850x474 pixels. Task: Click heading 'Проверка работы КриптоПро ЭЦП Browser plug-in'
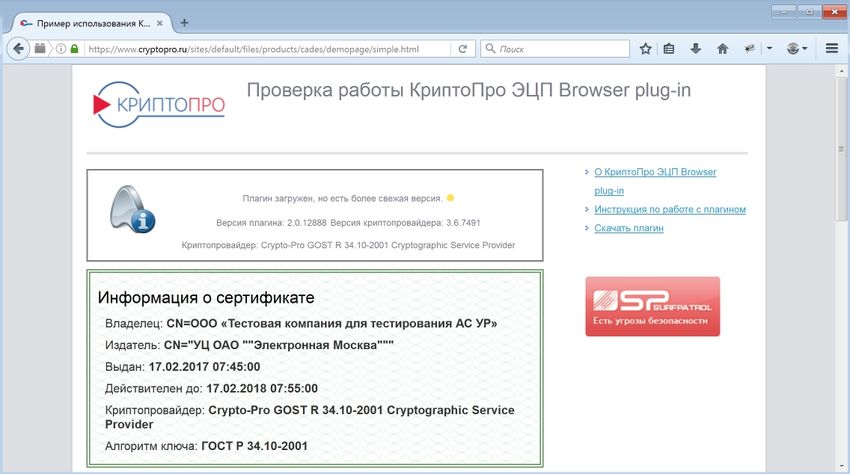[469, 90]
